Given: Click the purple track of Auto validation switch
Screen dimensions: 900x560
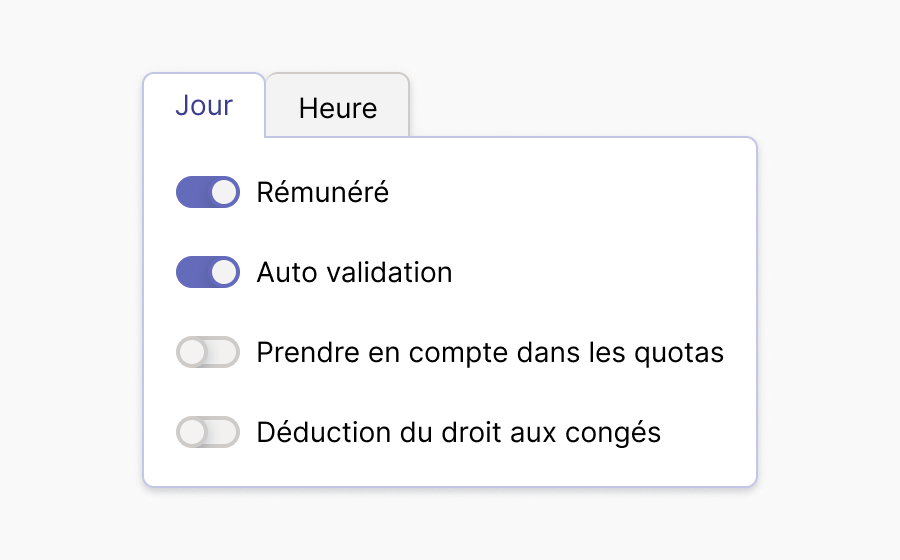Looking at the screenshot, I should click(192, 272).
